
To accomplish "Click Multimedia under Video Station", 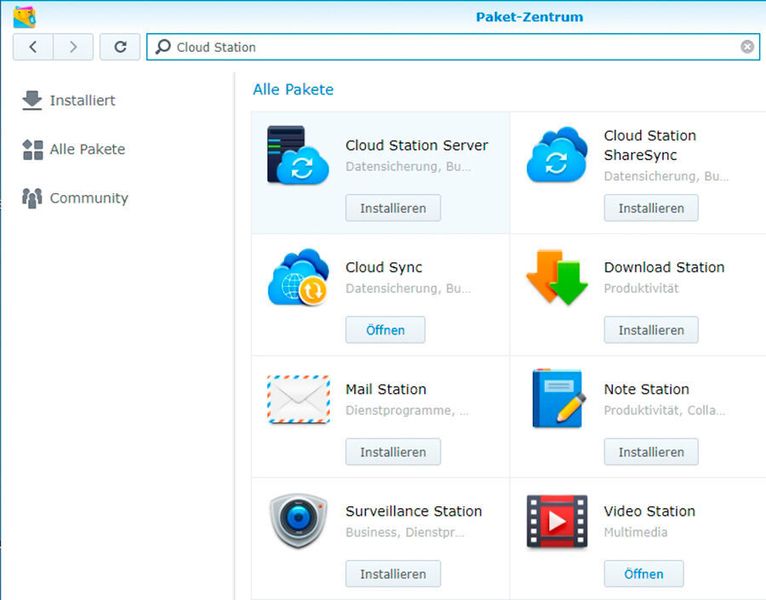I will [x=635, y=532].
